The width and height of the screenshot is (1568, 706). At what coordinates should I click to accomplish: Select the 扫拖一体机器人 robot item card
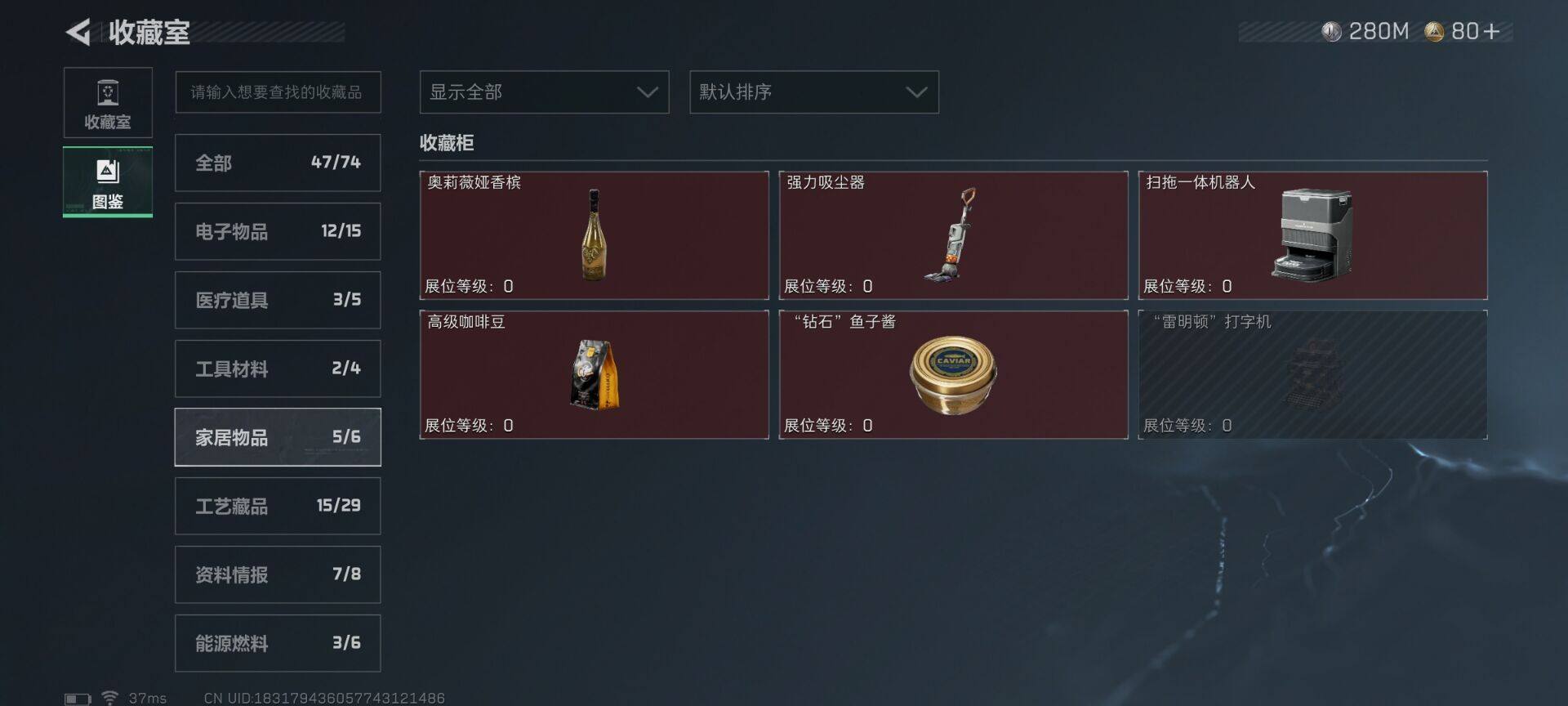tap(1312, 235)
